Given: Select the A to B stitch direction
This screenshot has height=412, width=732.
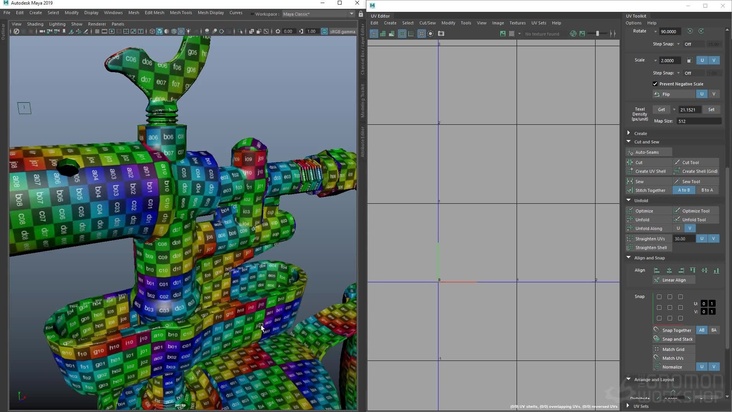Looking at the screenshot, I should 684,190.
